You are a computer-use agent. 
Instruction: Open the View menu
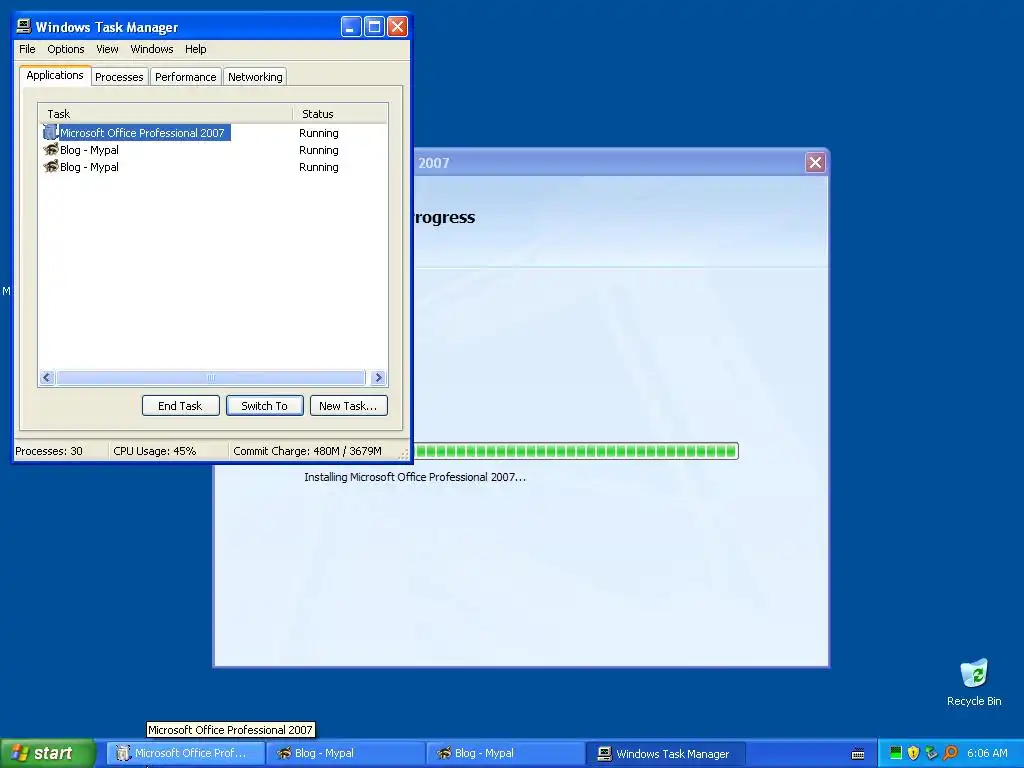(107, 49)
